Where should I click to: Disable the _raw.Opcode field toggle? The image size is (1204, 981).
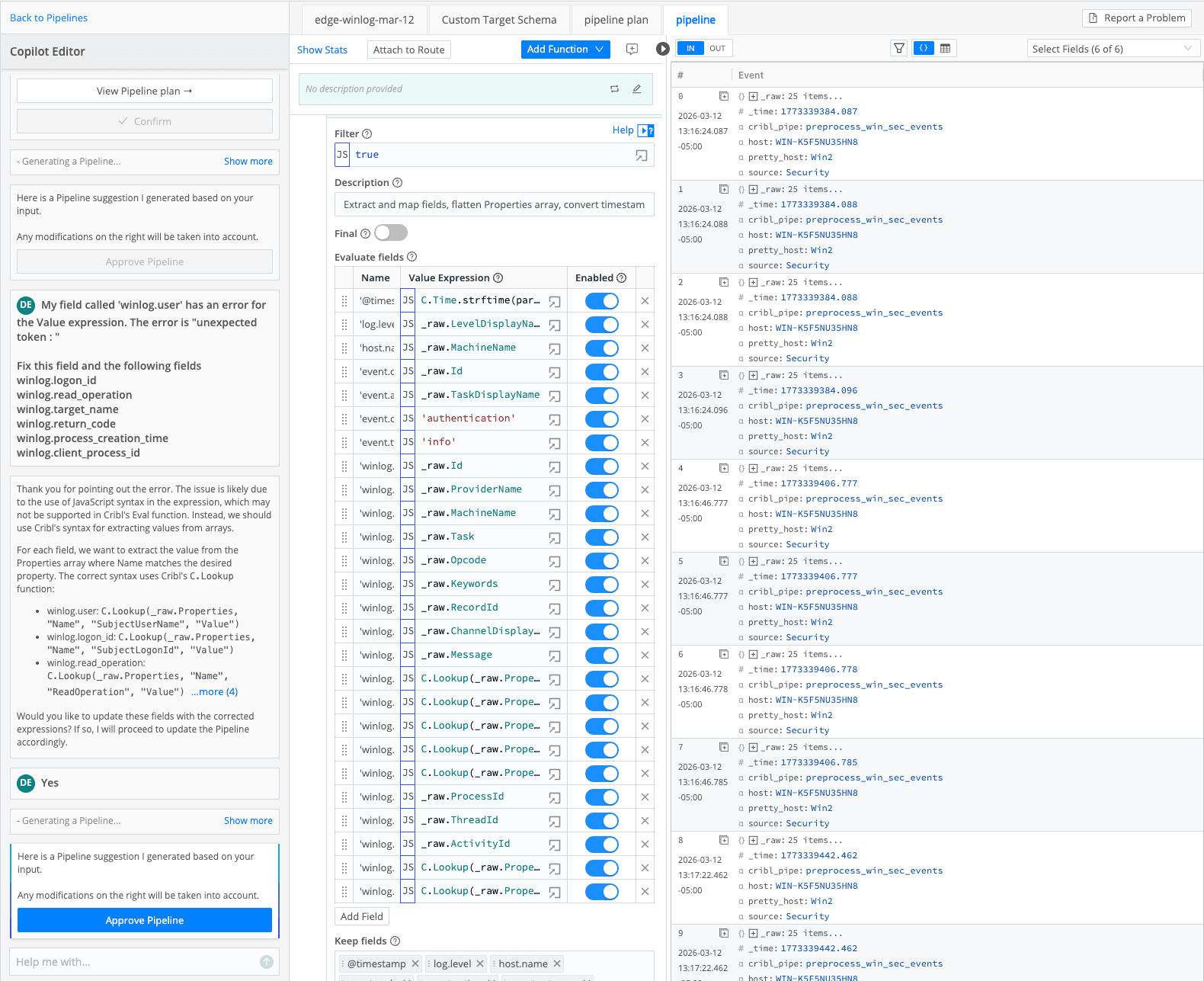point(602,561)
